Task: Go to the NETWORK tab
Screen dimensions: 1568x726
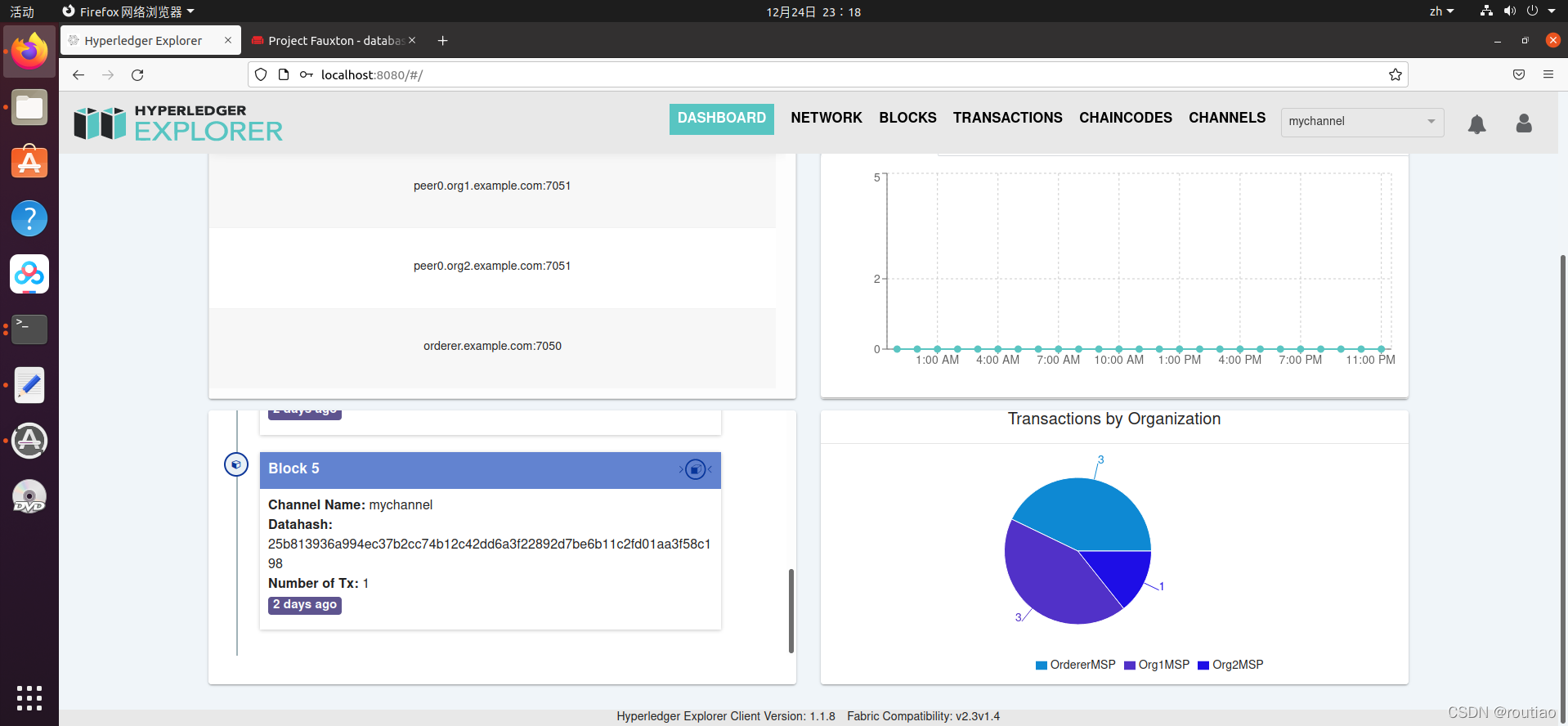Action: [x=827, y=119]
